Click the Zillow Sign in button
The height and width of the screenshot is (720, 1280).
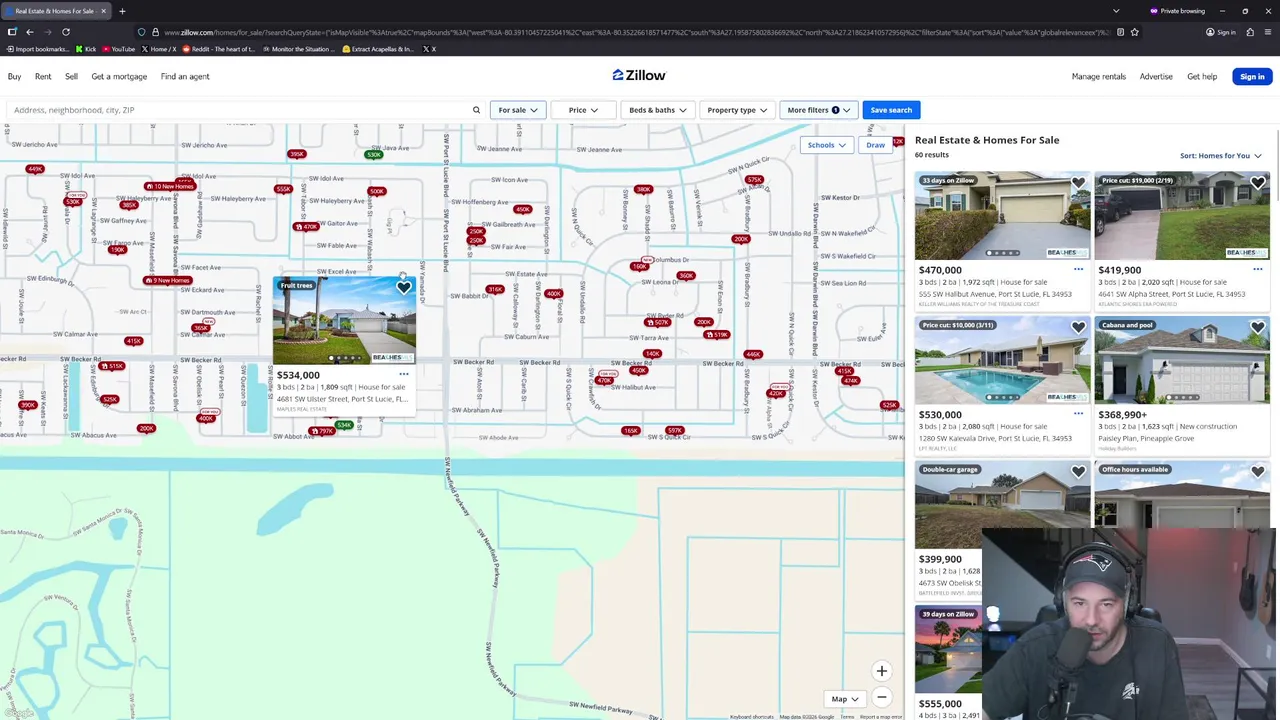pyautogui.click(x=1252, y=76)
